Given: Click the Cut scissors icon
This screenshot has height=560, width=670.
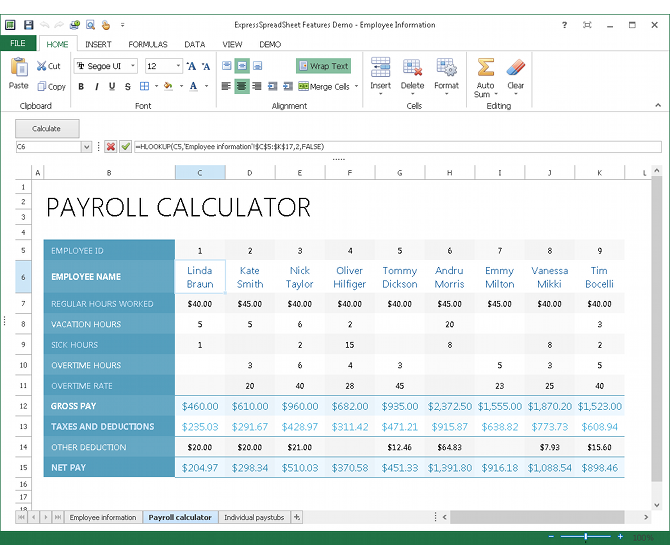Looking at the screenshot, I should (41, 66).
